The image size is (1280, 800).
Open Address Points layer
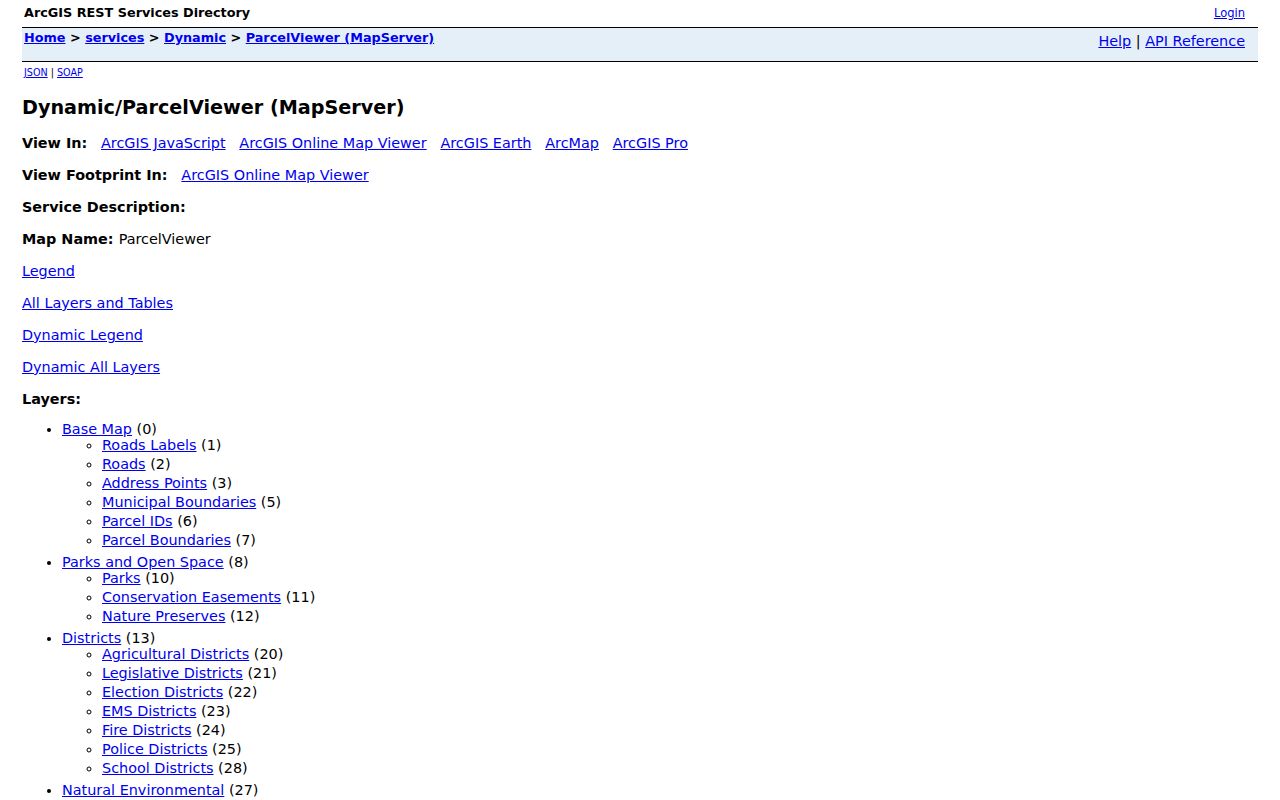(x=154, y=483)
